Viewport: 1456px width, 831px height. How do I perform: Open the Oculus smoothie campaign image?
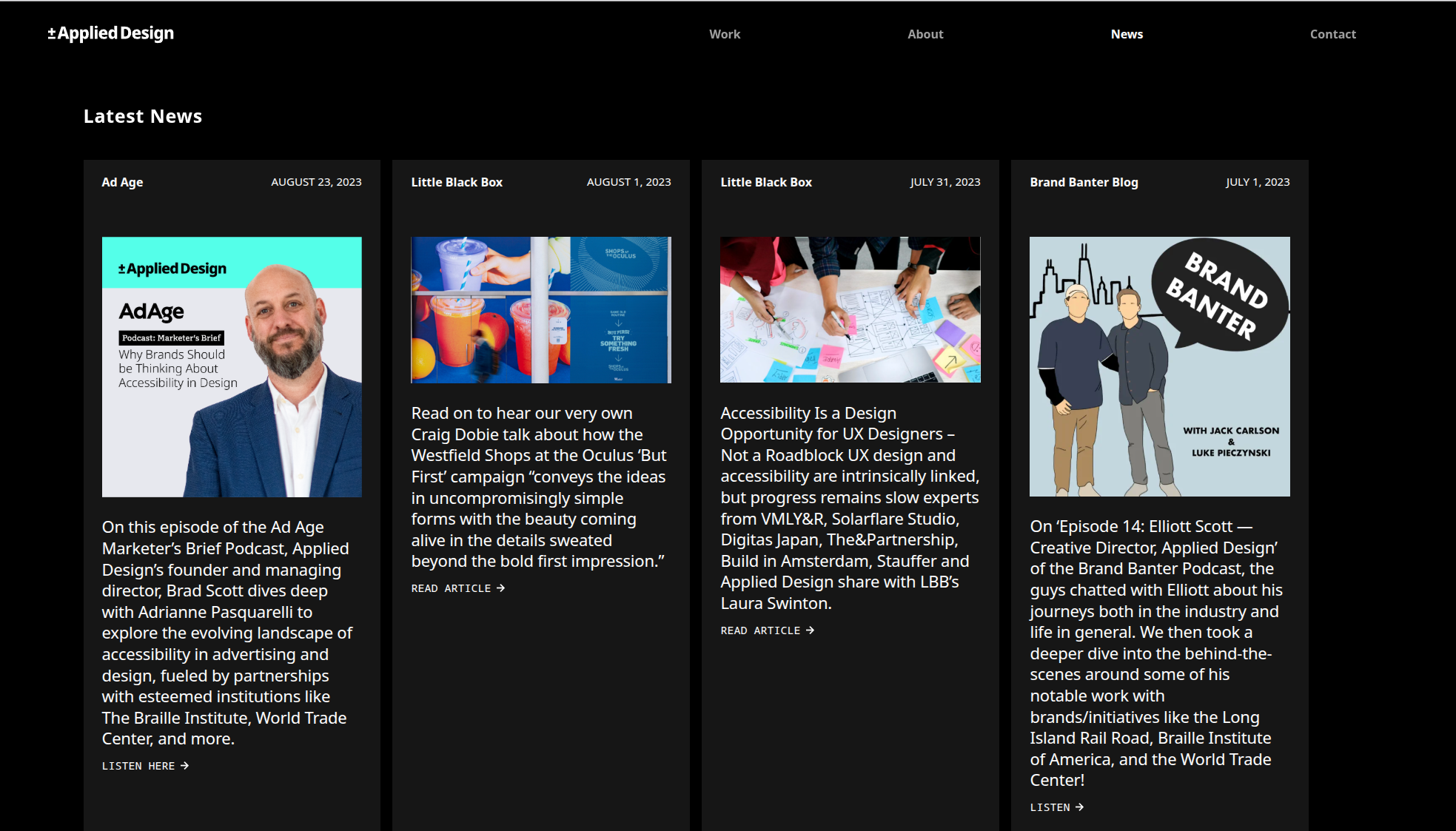coord(541,310)
